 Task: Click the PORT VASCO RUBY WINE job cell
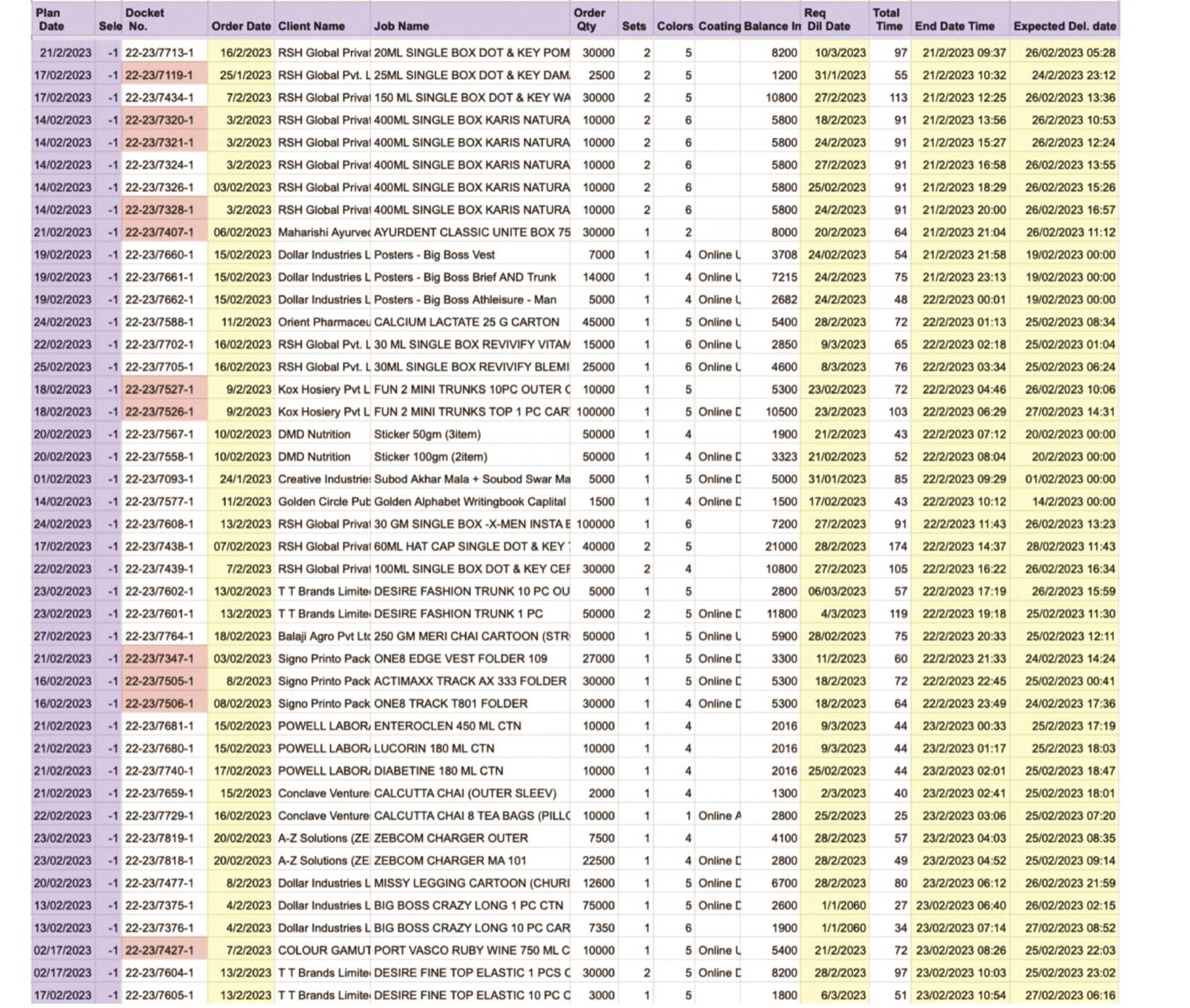coord(471,950)
